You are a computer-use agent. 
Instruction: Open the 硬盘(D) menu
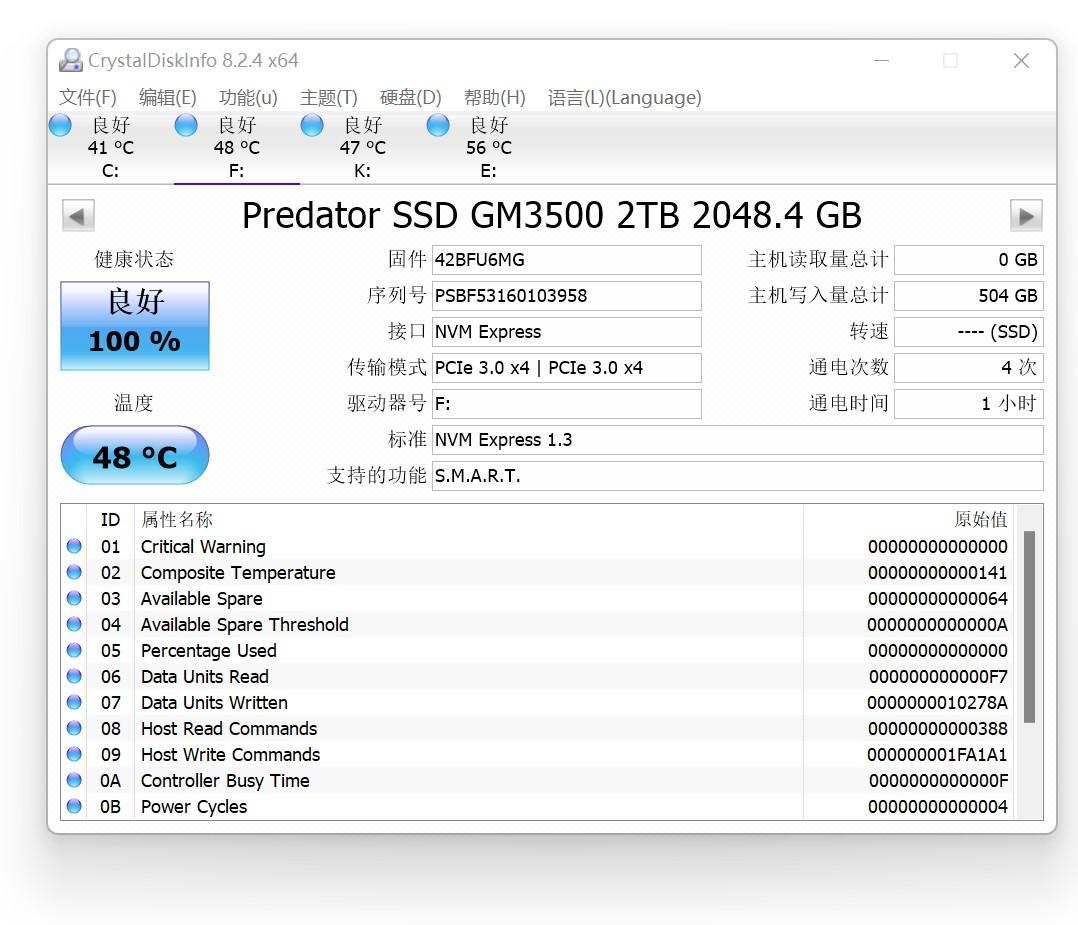pos(410,98)
